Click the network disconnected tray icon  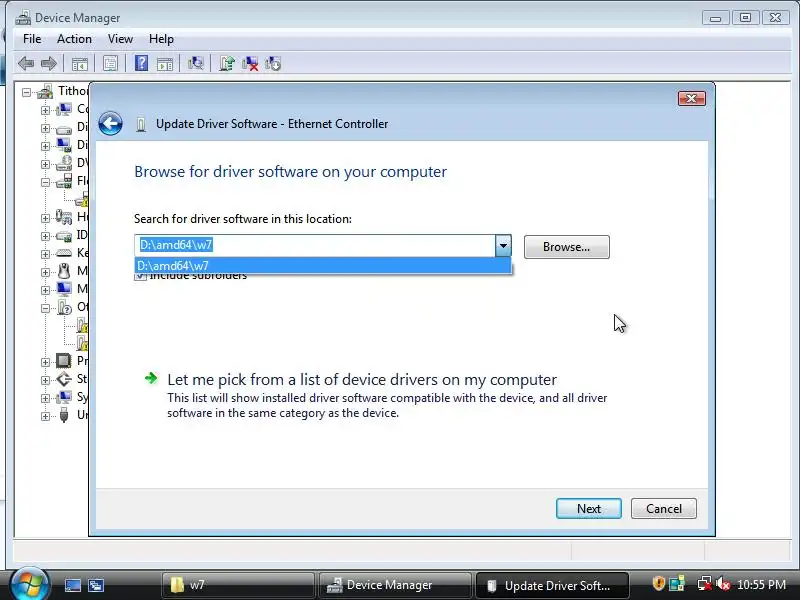(x=705, y=584)
